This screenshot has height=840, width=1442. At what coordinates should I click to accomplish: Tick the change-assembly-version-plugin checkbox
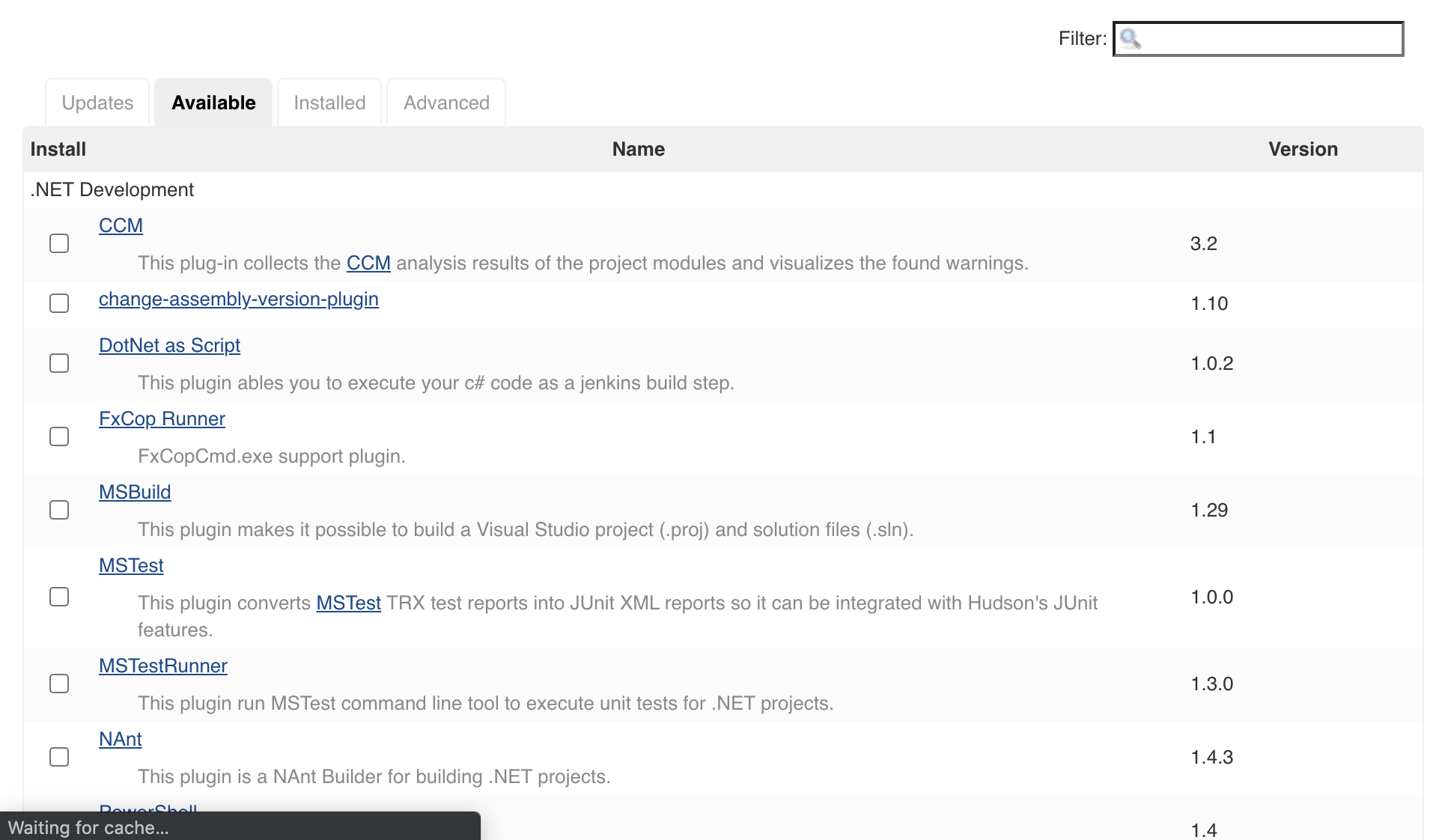(59, 303)
